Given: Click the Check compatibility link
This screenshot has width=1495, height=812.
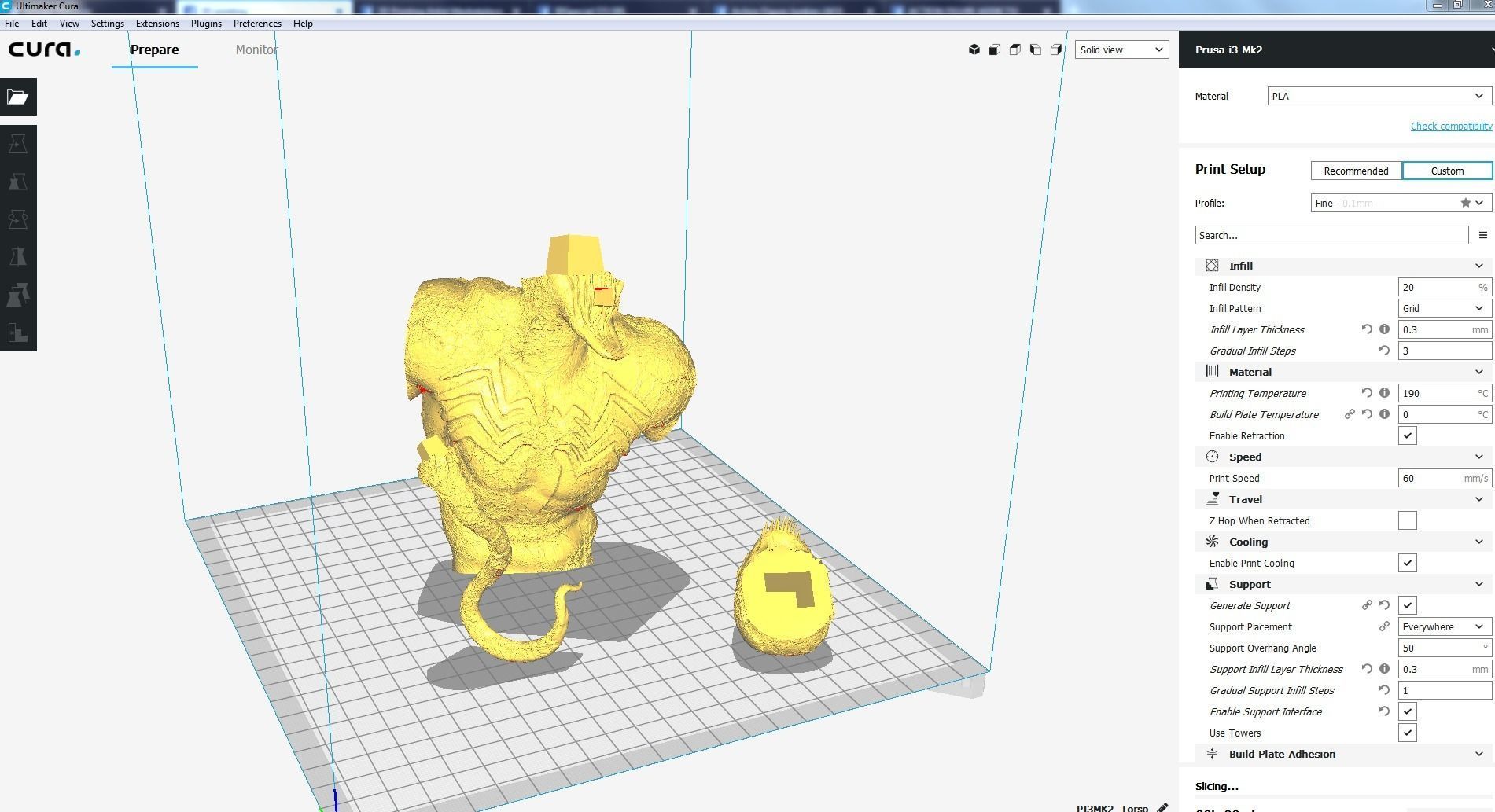Looking at the screenshot, I should tap(1451, 126).
